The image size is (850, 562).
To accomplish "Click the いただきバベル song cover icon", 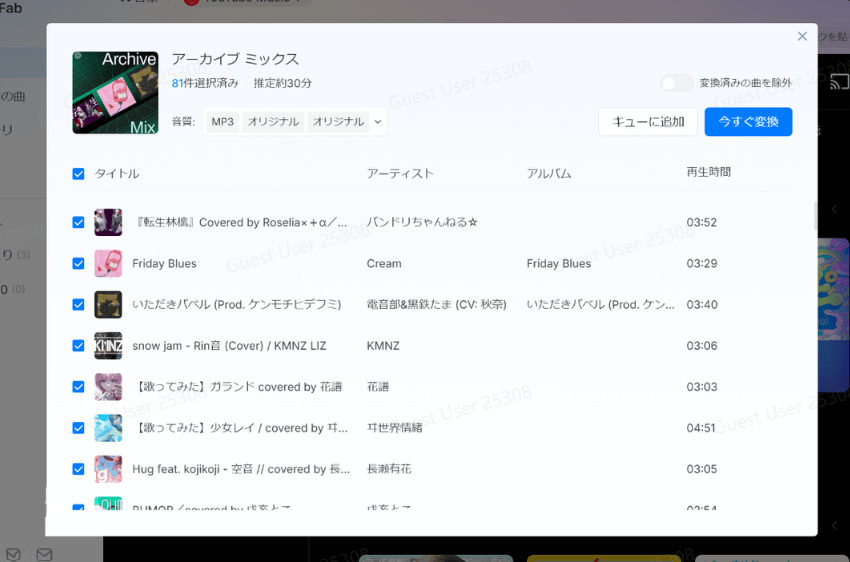I will [108, 305].
